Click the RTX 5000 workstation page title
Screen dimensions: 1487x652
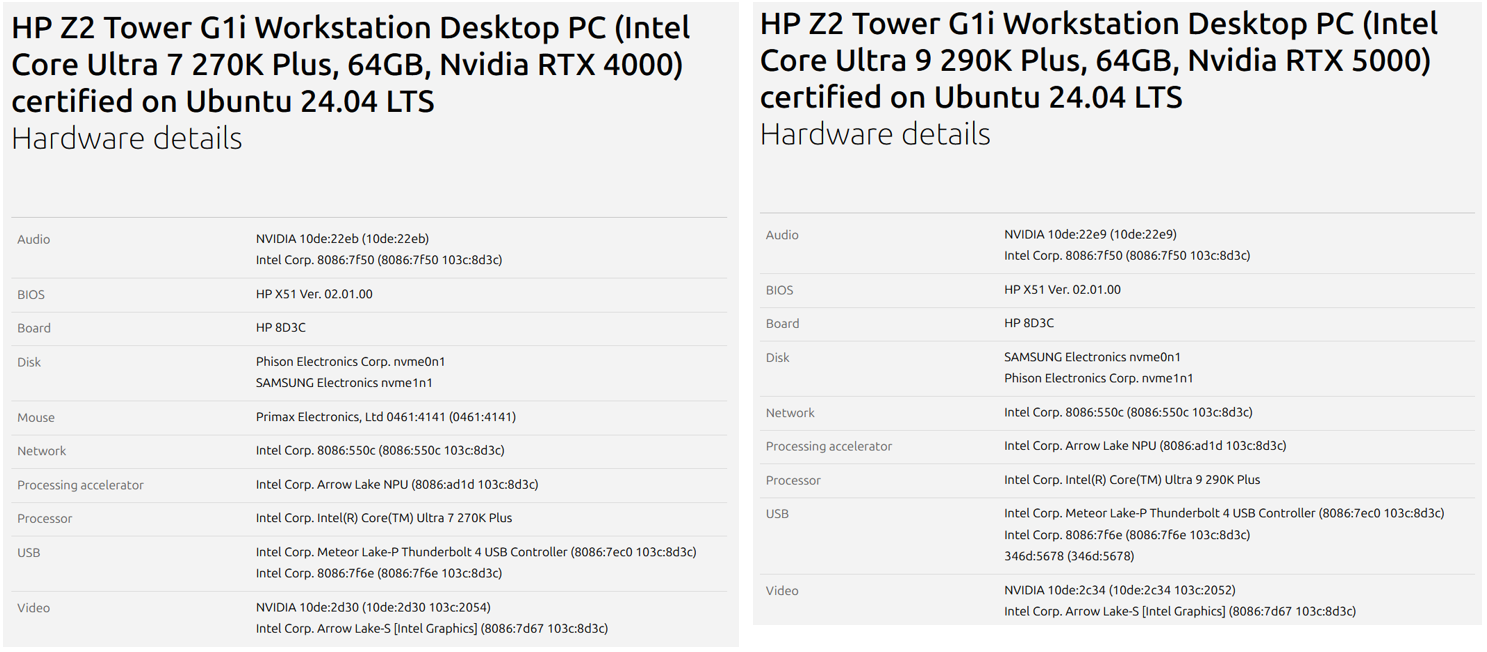pyautogui.click(x=1100, y=60)
